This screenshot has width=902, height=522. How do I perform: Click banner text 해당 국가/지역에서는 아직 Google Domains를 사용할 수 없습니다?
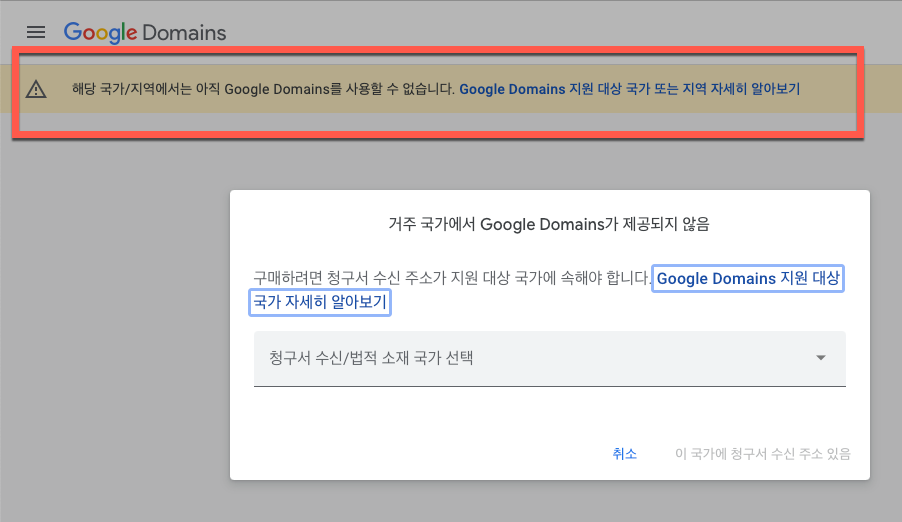(x=263, y=89)
